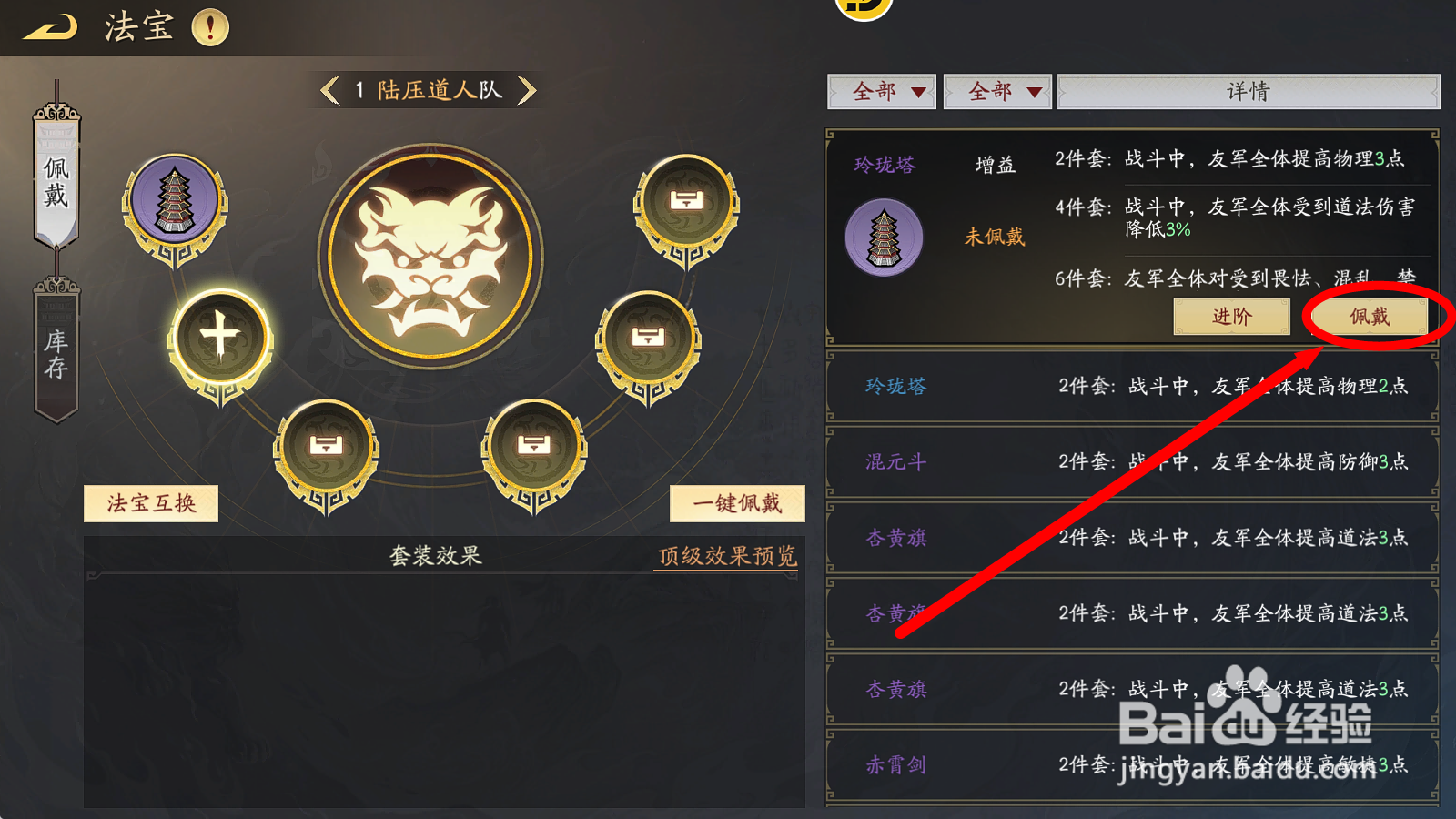
Task: Switch to previous team with left chevron
Action: (330, 90)
